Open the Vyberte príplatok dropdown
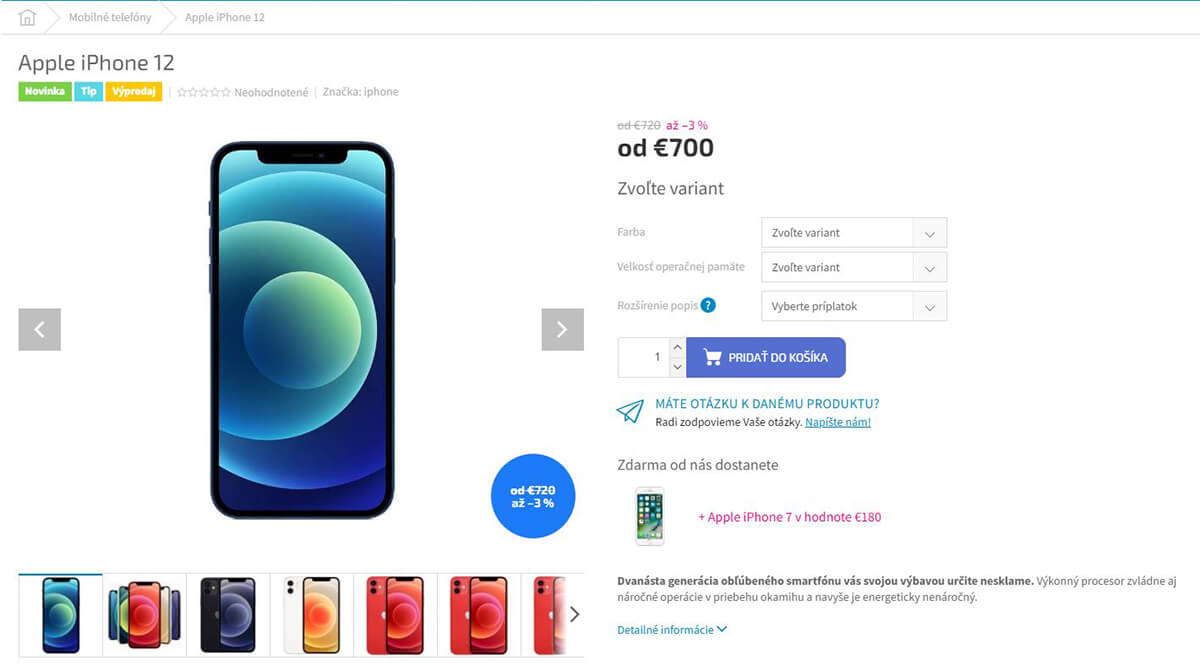 pyautogui.click(x=853, y=306)
